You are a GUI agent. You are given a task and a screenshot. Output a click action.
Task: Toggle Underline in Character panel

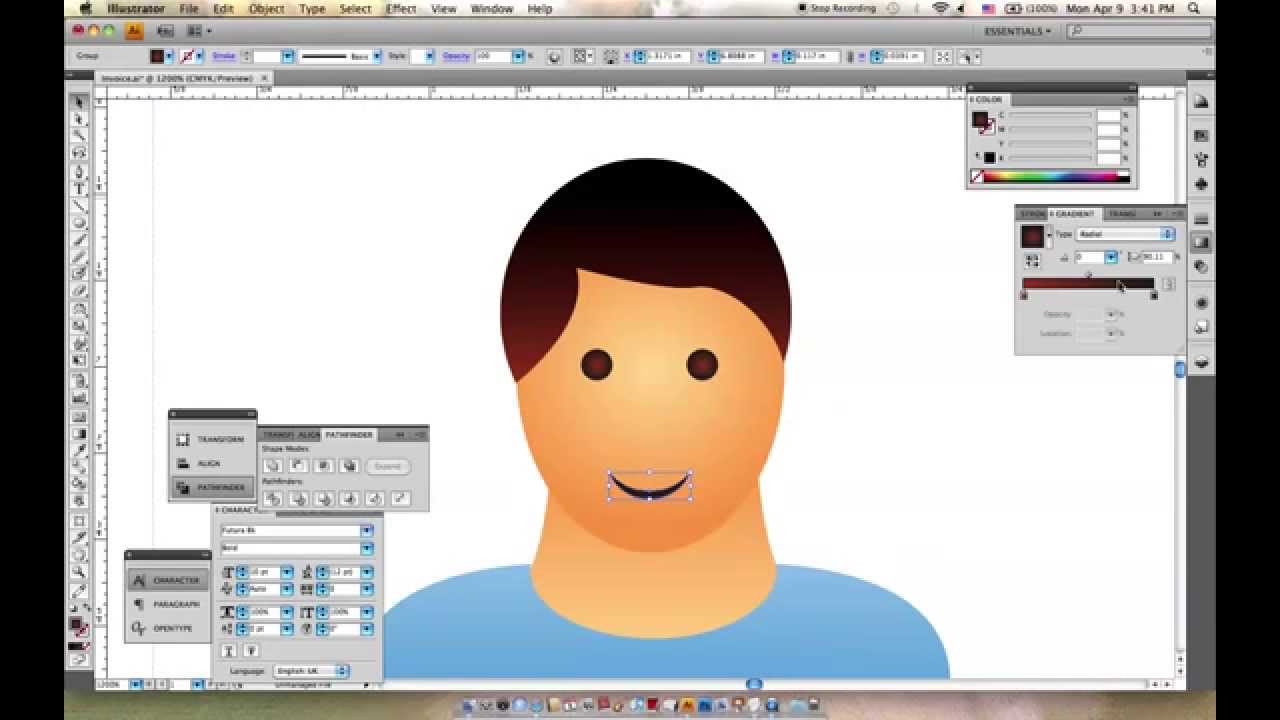229,651
